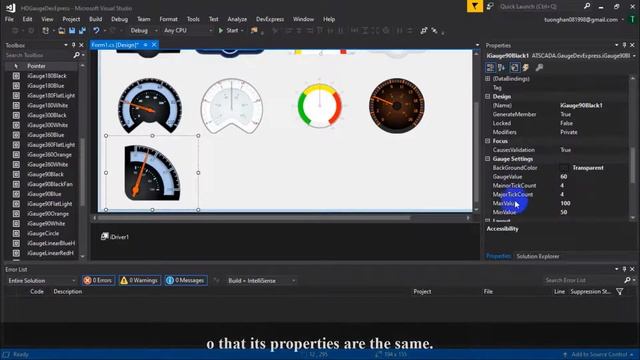Switch to the Solution Explorer tab
The width and height of the screenshot is (640, 360).
click(538, 256)
